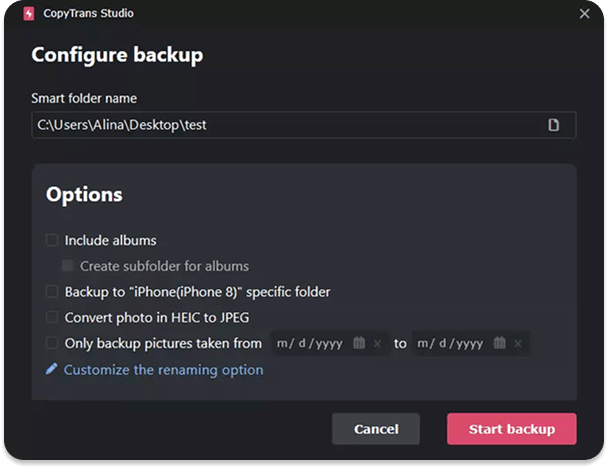Enable Convert photo in HEIC to JPEG
The height and width of the screenshot is (468, 608).
pyautogui.click(x=52, y=317)
